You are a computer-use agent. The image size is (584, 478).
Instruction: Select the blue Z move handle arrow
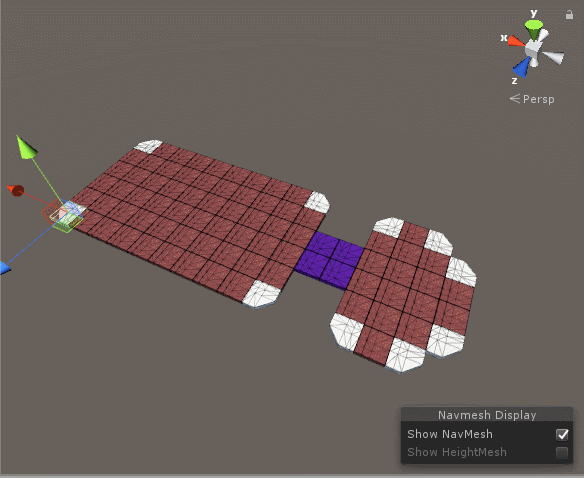pos(5,268)
